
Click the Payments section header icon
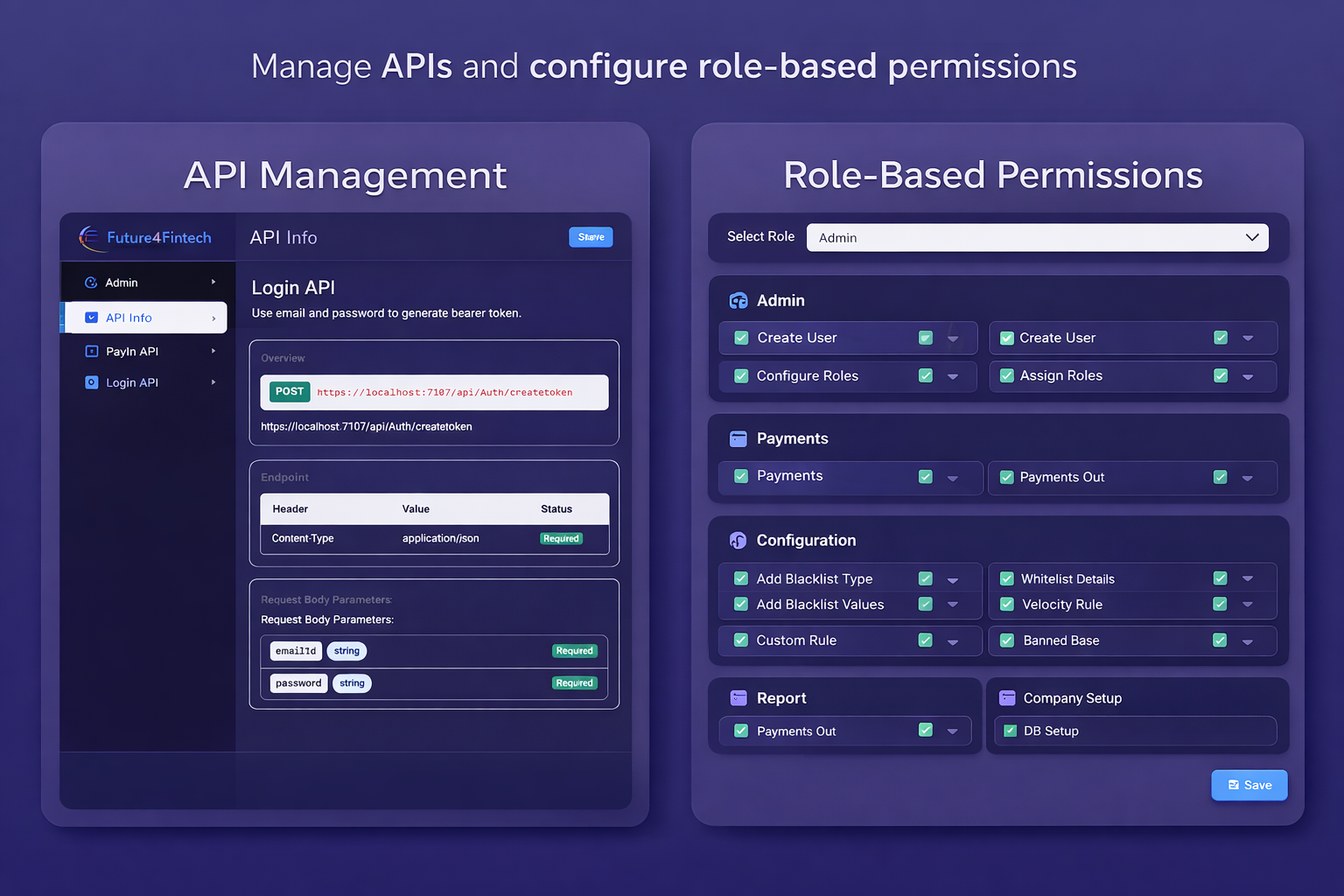pyautogui.click(x=738, y=439)
